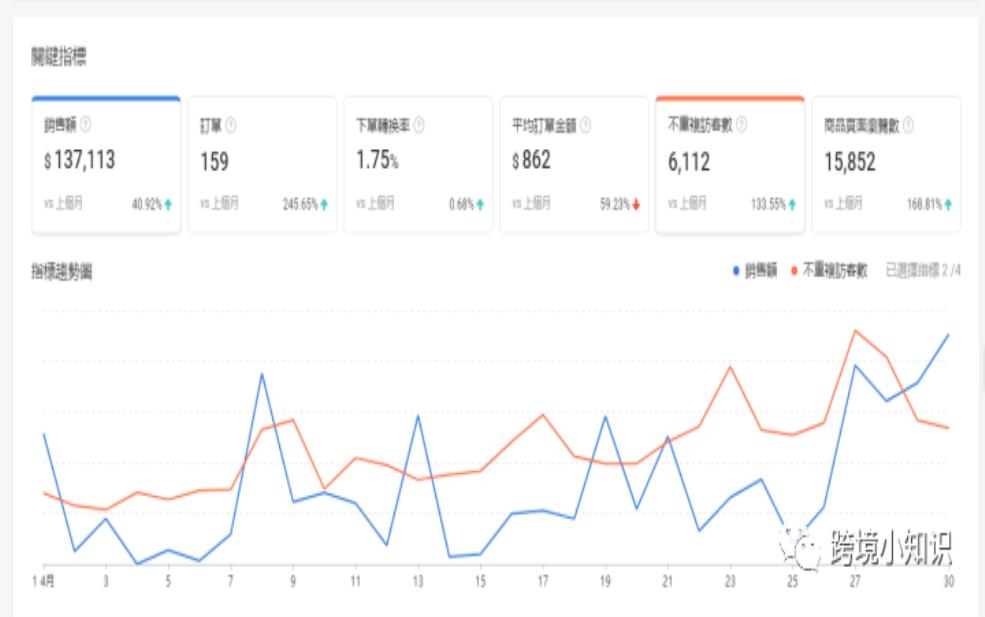The width and height of the screenshot is (985, 617).
Task: Click the orange line peak on day 27
Action: [855, 330]
